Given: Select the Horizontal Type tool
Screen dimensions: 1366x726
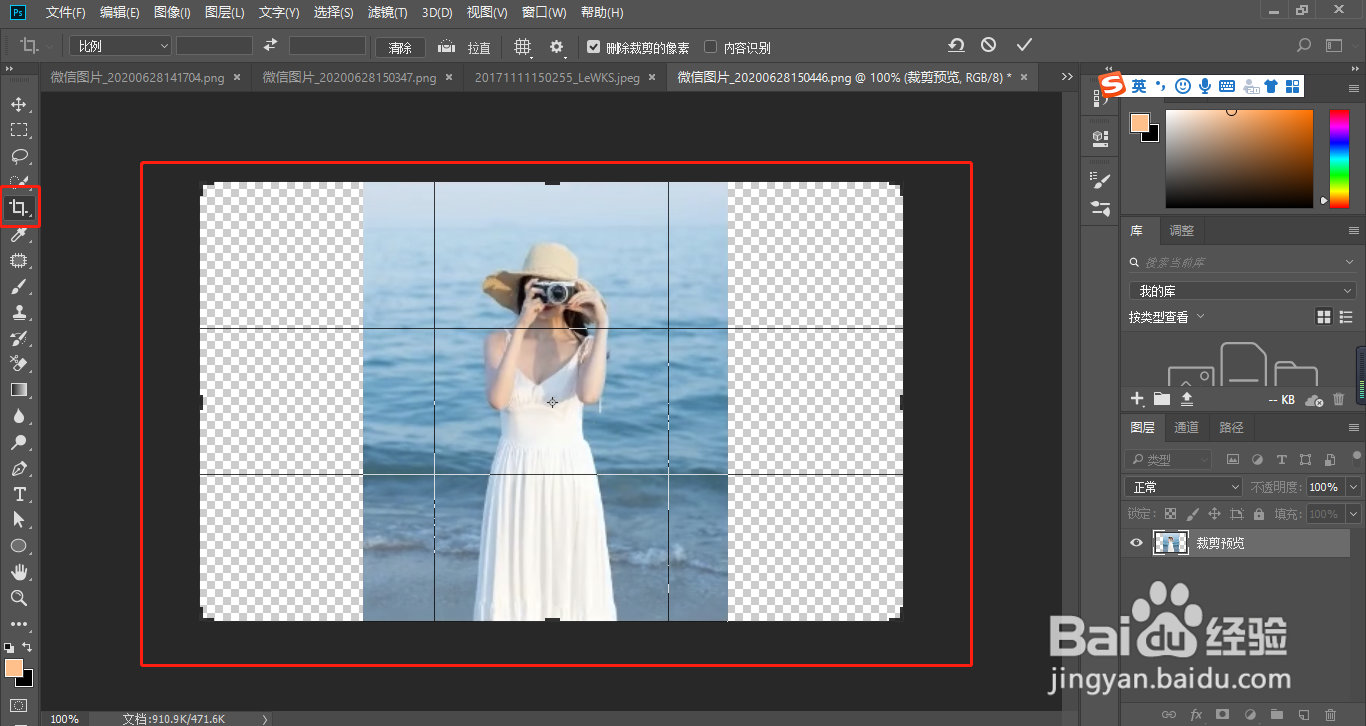Looking at the screenshot, I should 19,494.
